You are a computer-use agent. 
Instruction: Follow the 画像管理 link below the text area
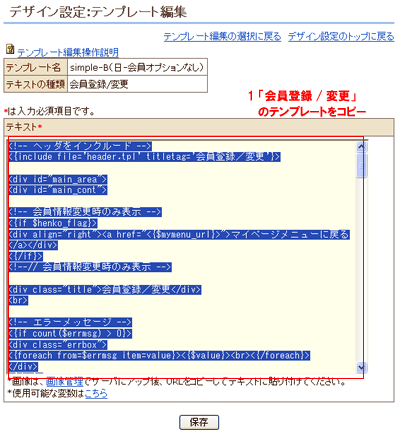pyautogui.click(x=64, y=381)
